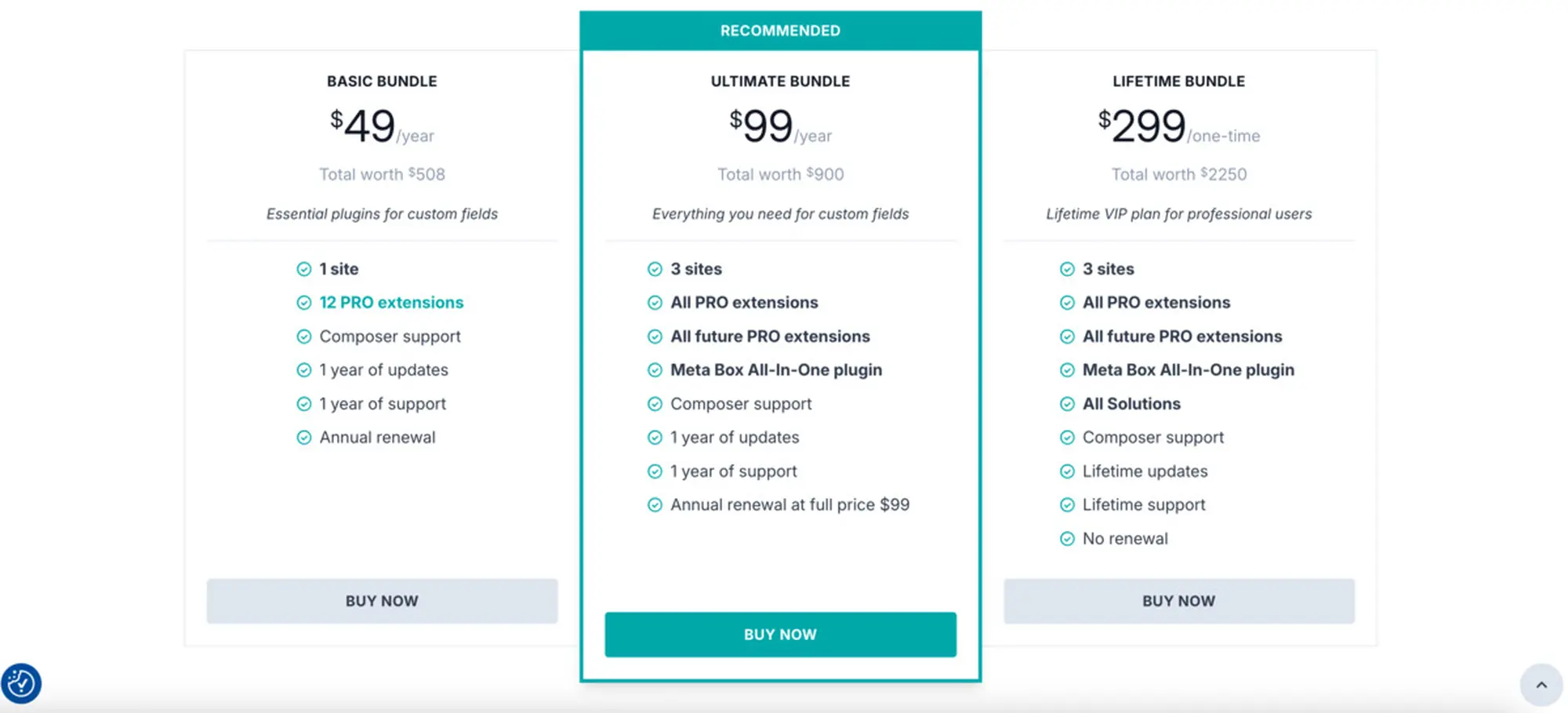The width and height of the screenshot is (1568, 713).
Task: Click check icon next to Basic "Composer support"
Action: (x=304, y=336)
